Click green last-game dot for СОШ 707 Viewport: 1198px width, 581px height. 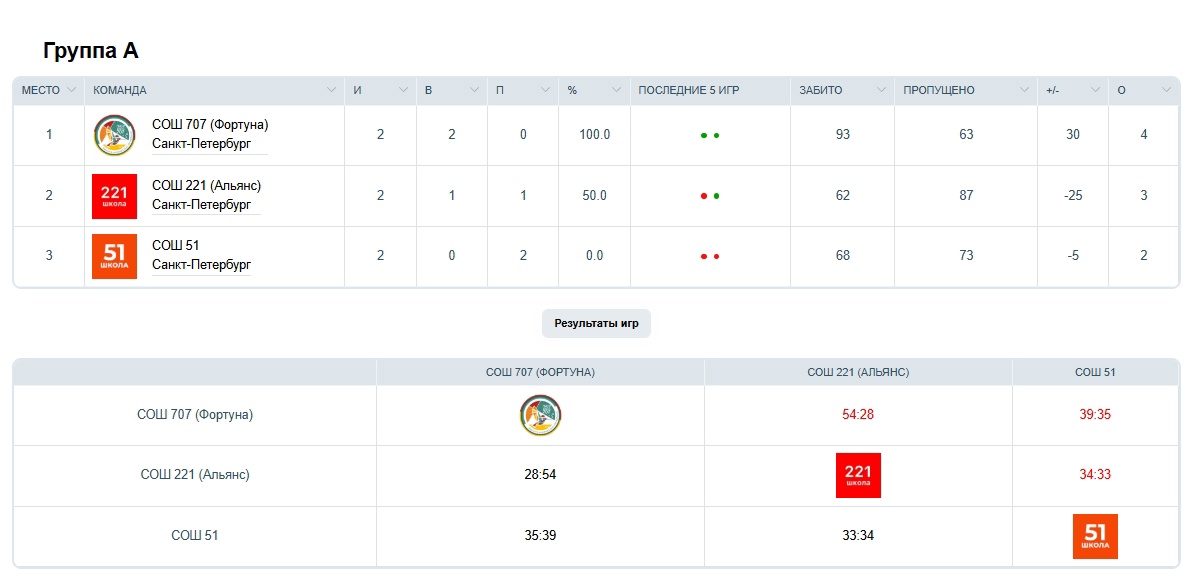717,135
